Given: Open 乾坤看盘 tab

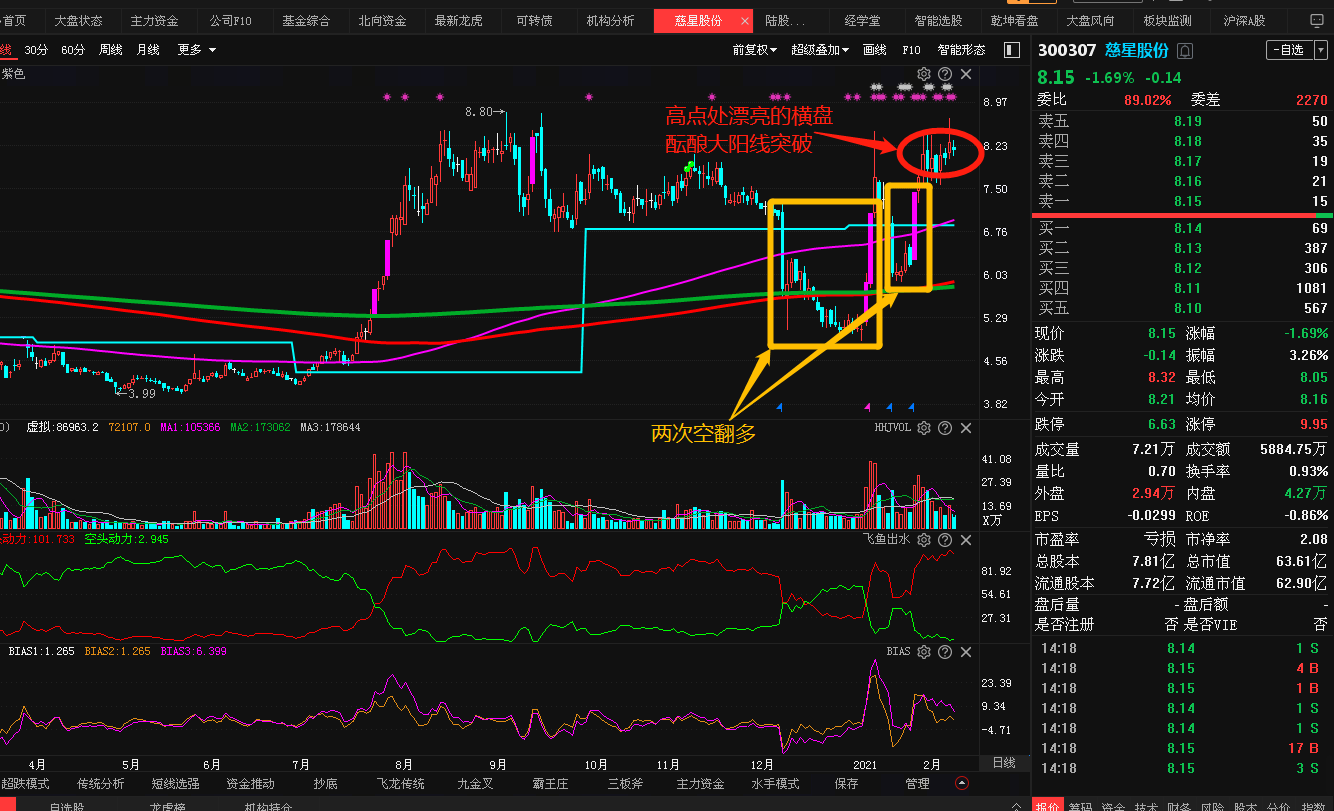Looking at the screenshot, I should coord(1014,21).
